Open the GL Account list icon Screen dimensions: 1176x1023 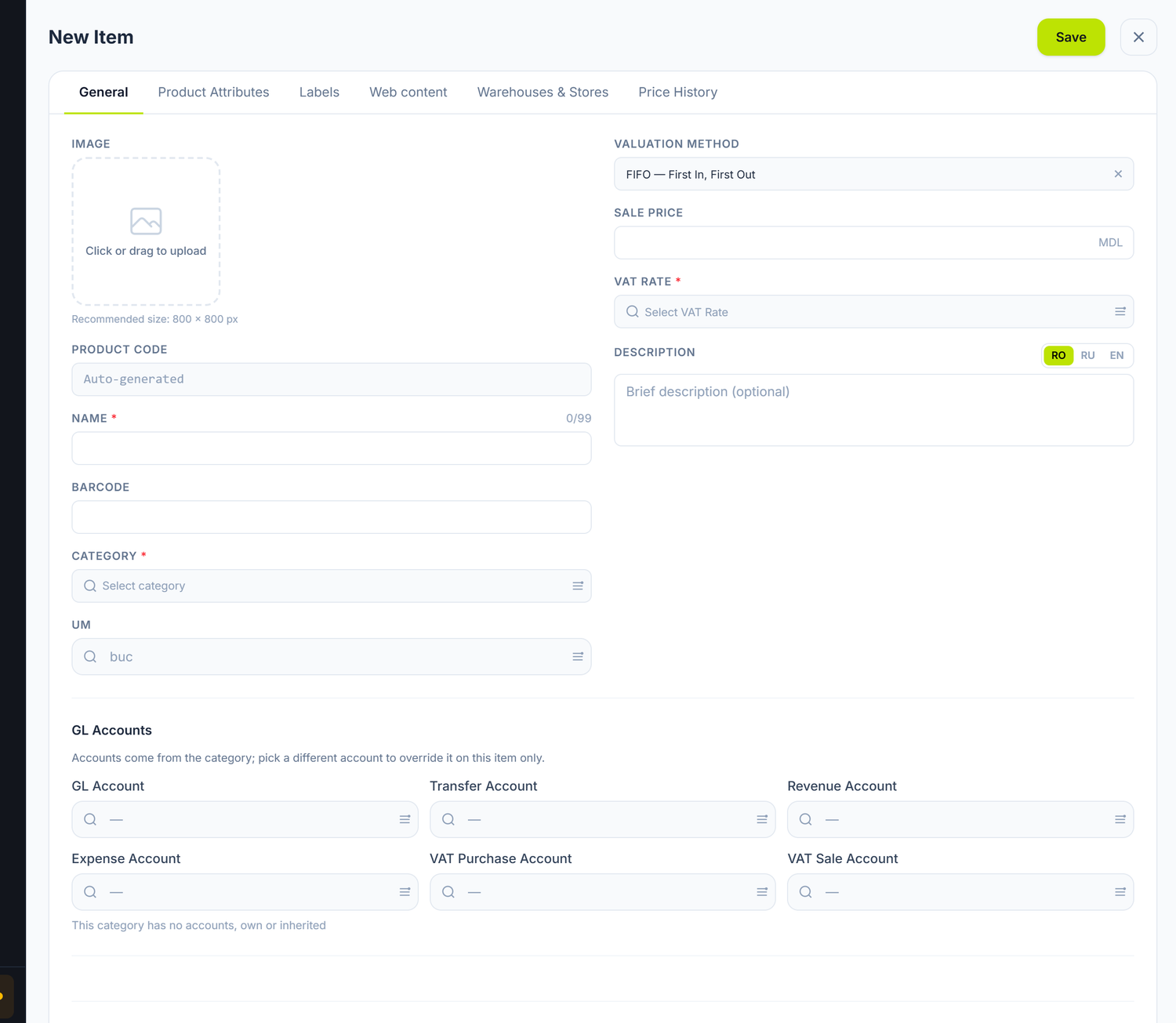pyautogui.click(x=405, y=819)
